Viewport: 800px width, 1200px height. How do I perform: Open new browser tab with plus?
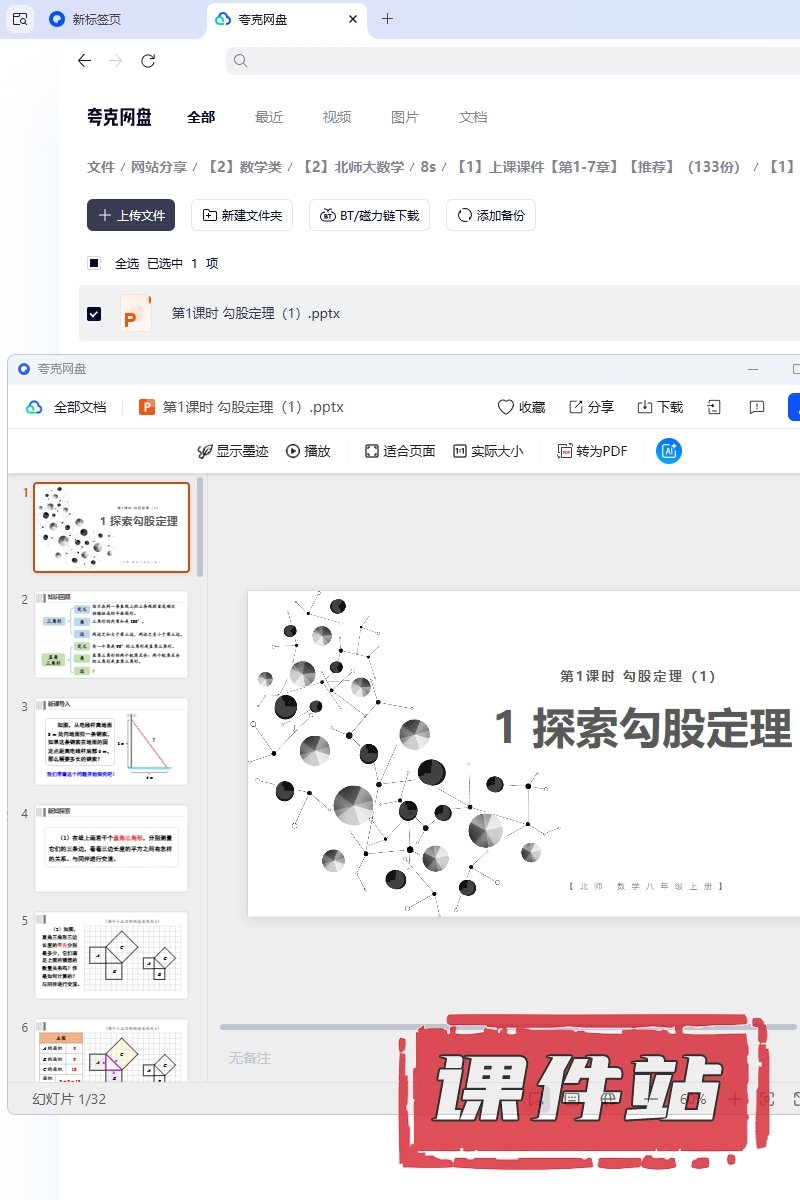[x=388, y=19]
